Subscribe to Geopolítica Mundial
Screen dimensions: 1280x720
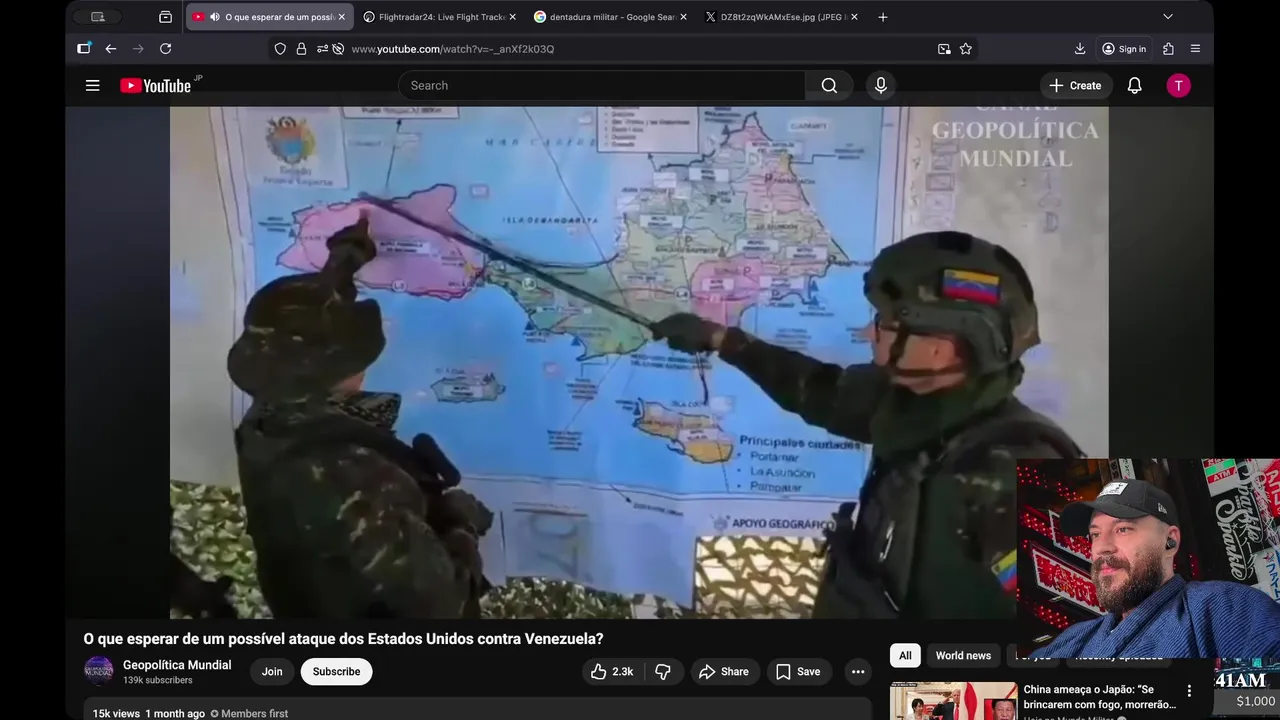click(336, 672)
